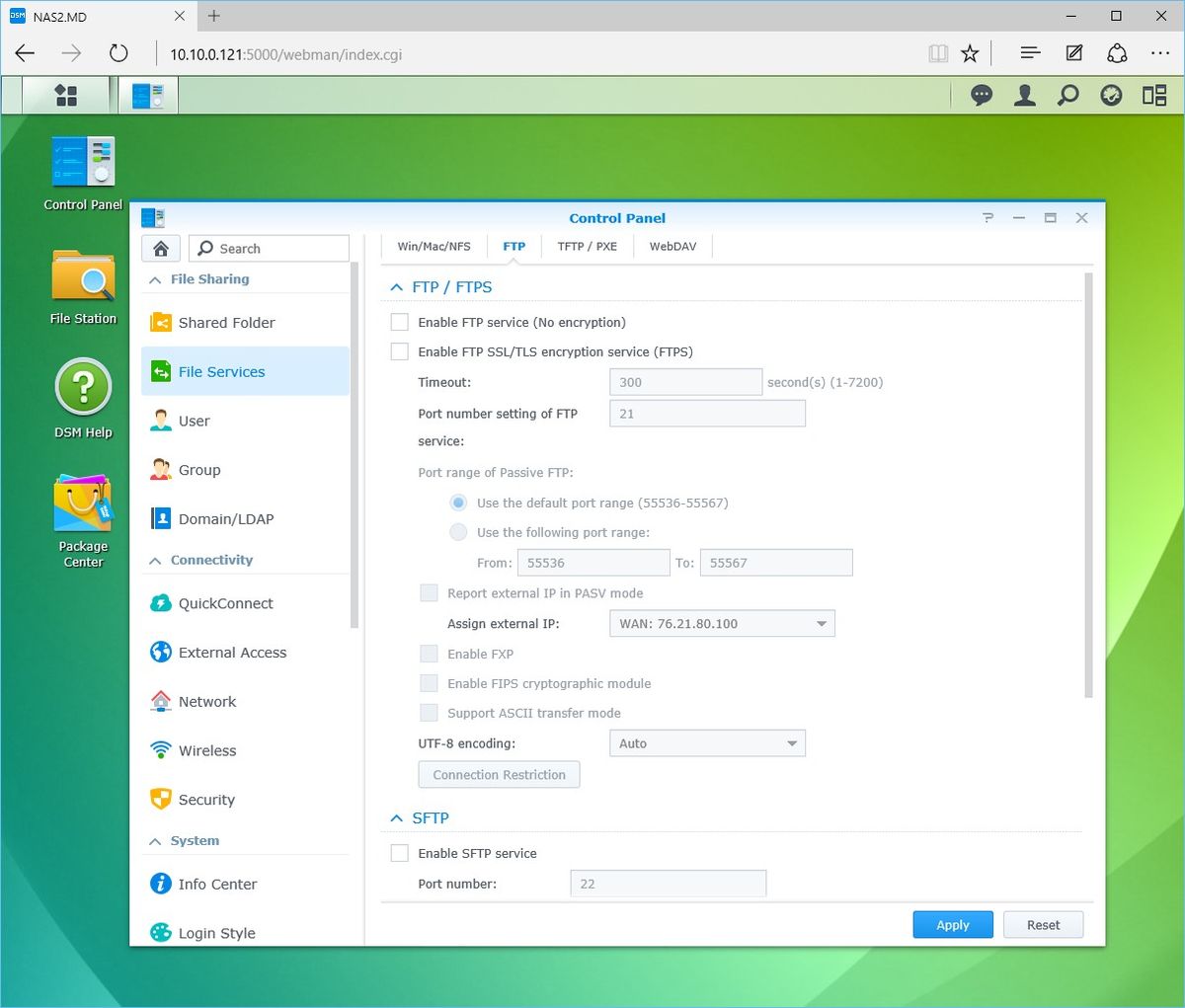Open UTF-8 encoding dropdown
The width and height of the screenshot is (1185, 1008).
(x=707, y=743)
